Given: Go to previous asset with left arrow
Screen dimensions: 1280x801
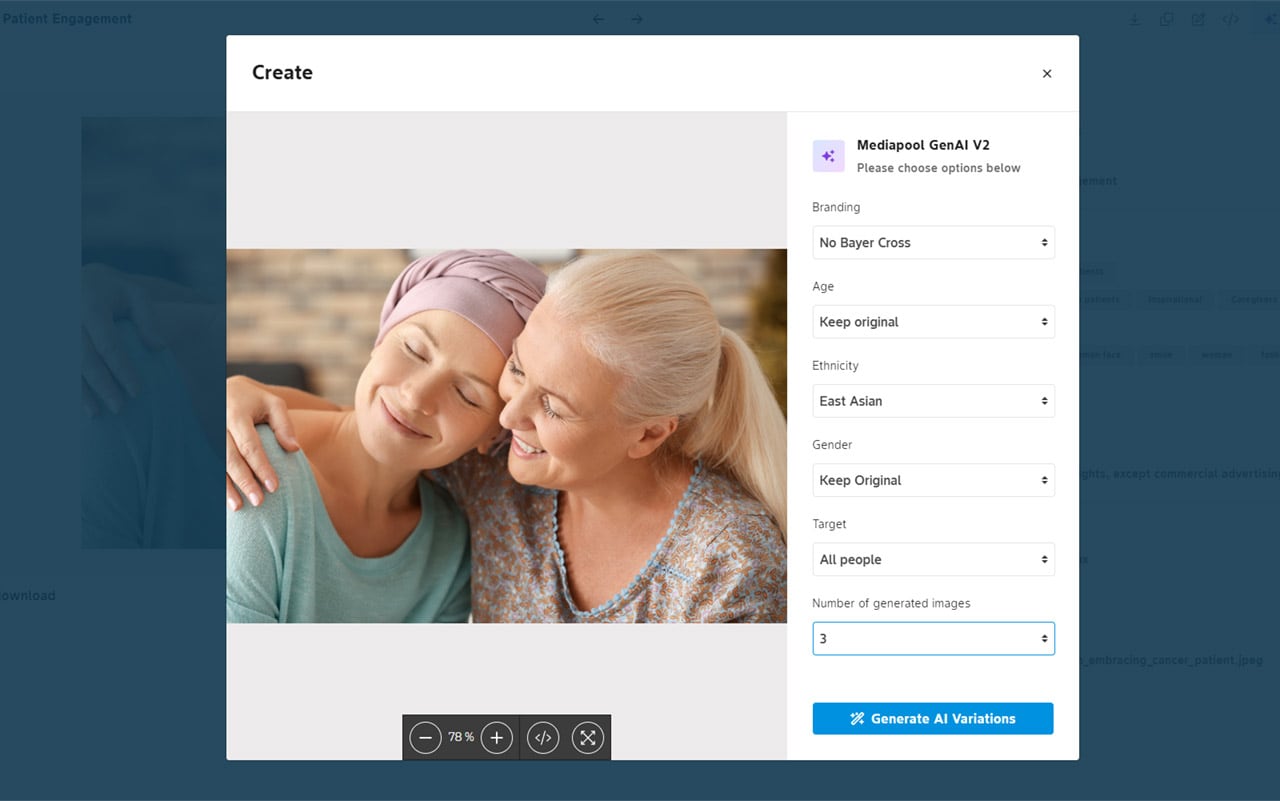Looking at the screenshot, I should pyautogui.click(x=598, y=19).
